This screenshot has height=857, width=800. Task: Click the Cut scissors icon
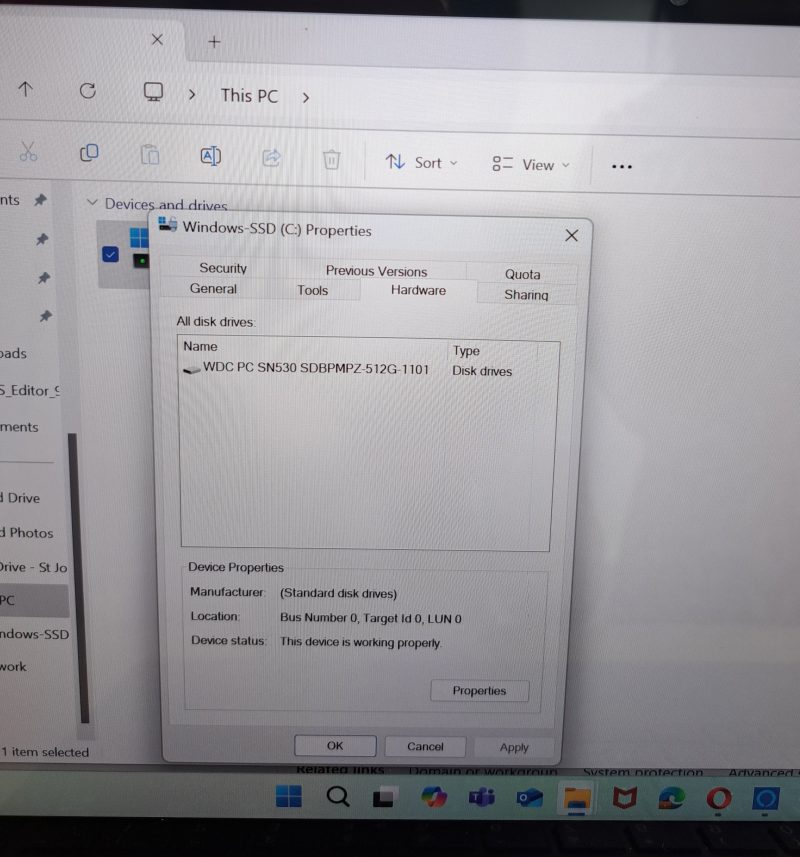pos(28,151)
